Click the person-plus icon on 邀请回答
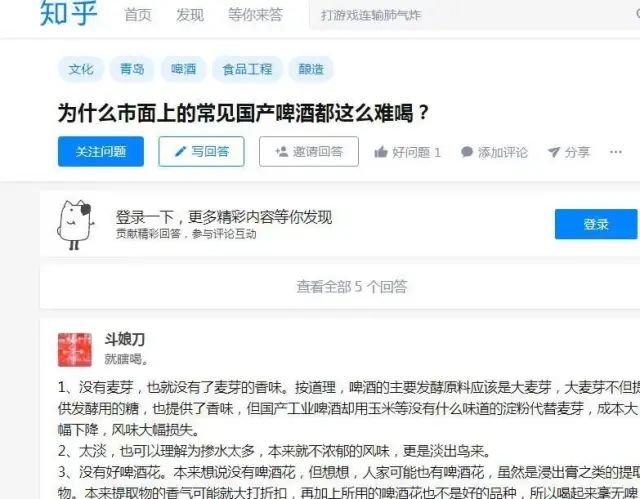Viewport: 640px width, 499px height. [x=282, y=152]
